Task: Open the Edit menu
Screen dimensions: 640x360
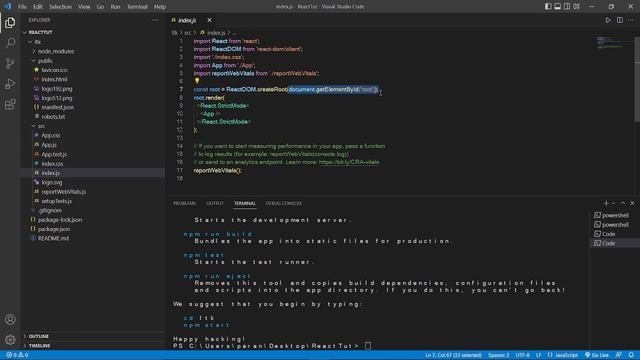Action: (x=38, y=7)
